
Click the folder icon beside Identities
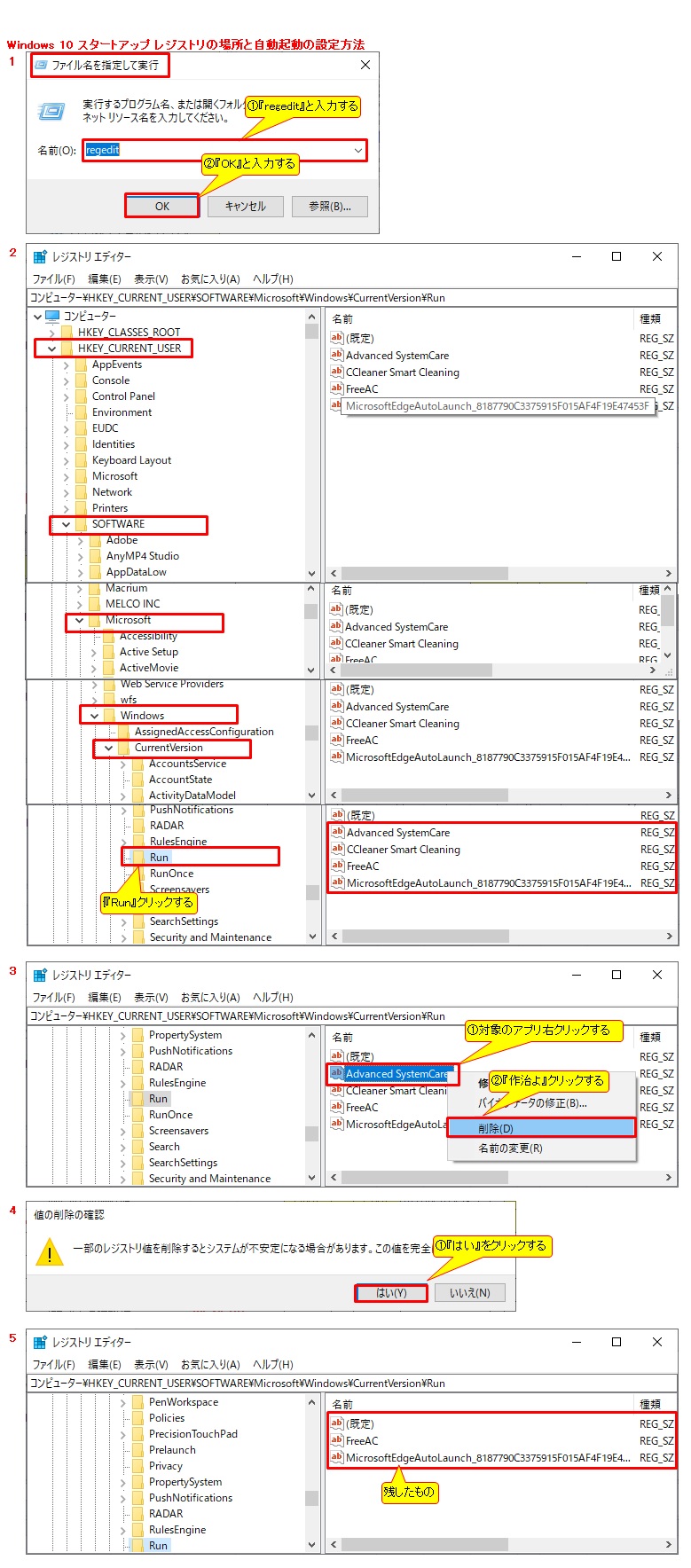pyautogui.click(x=81, y=444)
